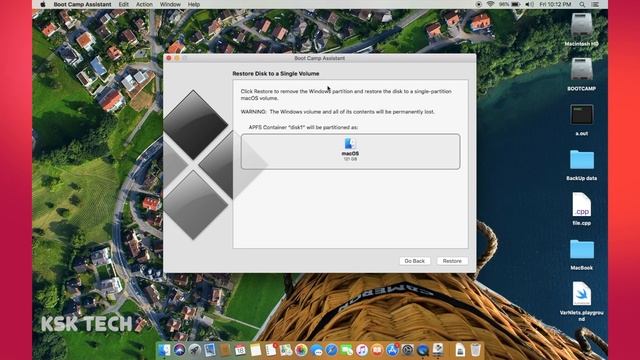Click 'Restore Disk to a Single Volume' heading
640x360 pixels.
[276, 73]
